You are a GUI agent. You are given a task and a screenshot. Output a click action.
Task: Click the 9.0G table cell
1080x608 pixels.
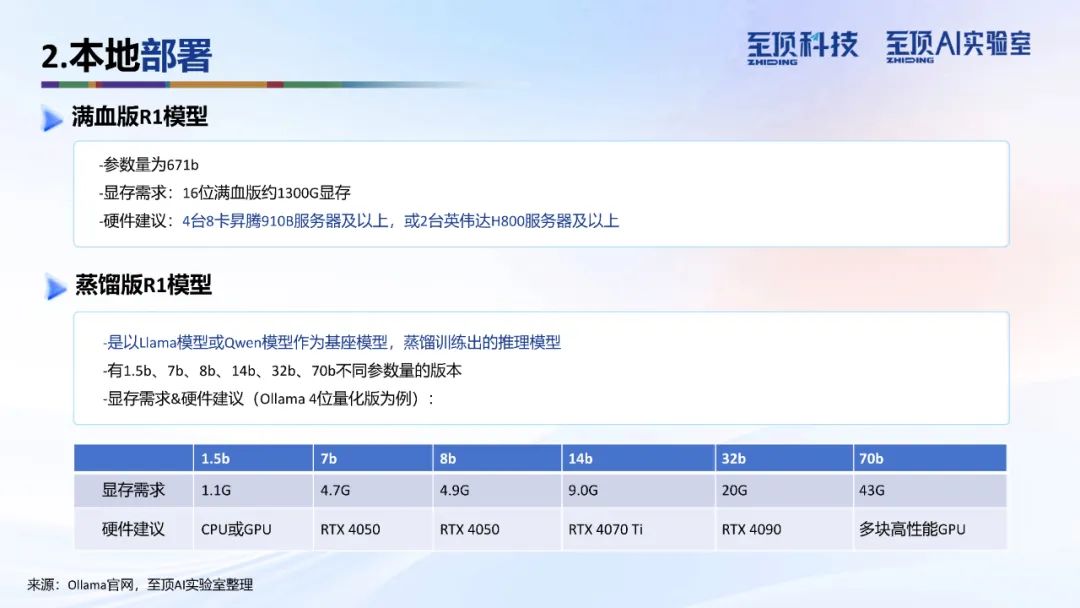(638, 490)
